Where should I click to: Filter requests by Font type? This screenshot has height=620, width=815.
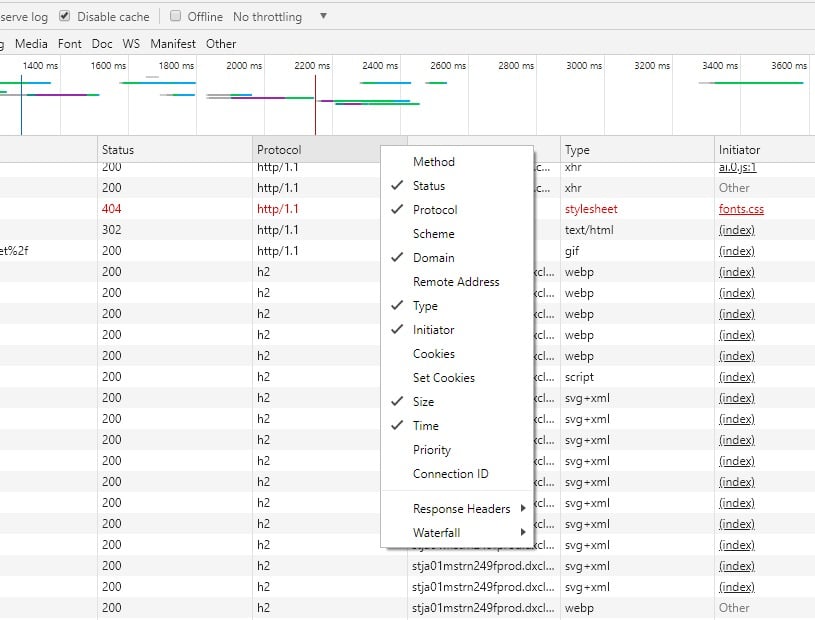[x=70, y=44]
